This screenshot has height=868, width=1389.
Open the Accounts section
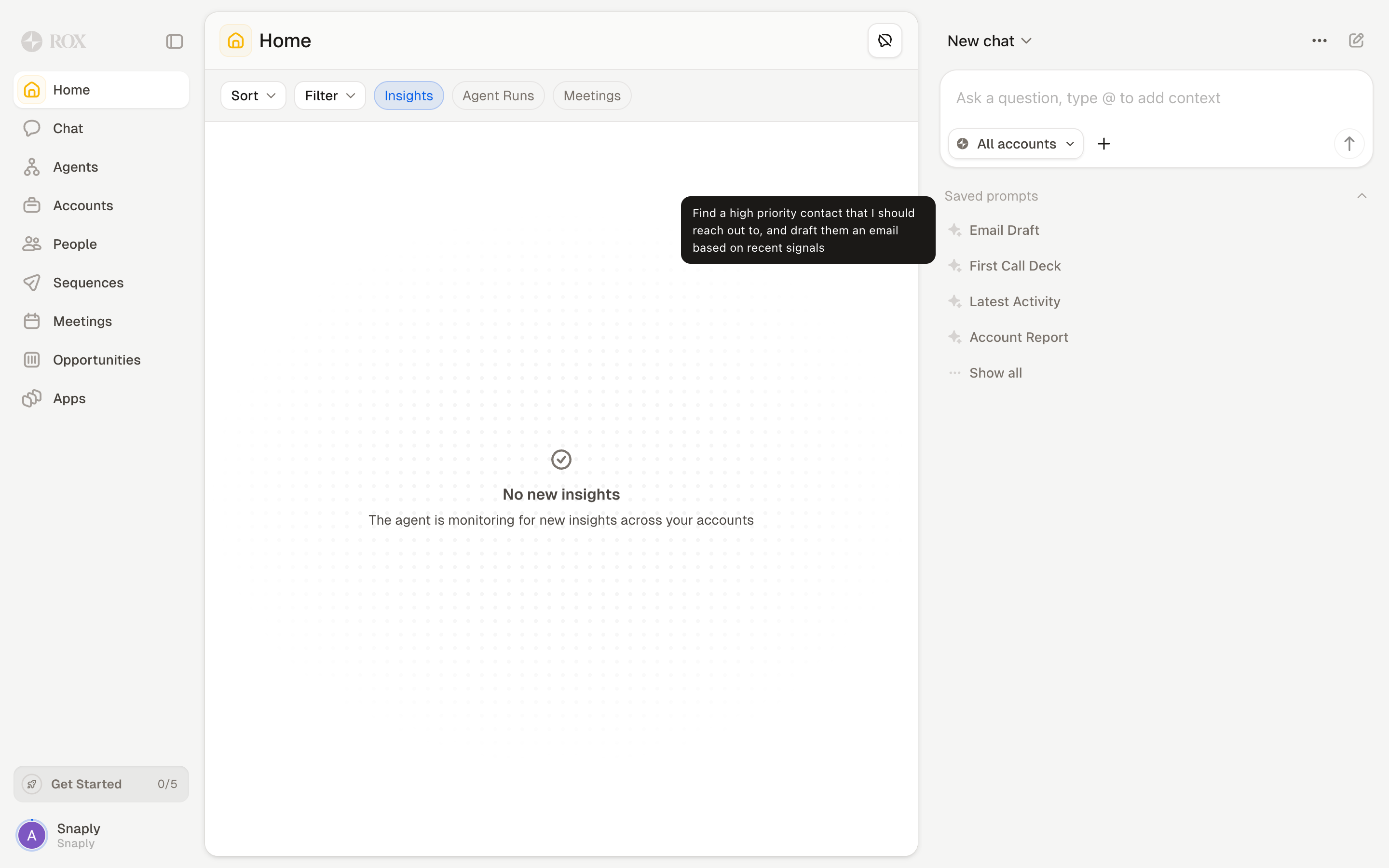101,205
